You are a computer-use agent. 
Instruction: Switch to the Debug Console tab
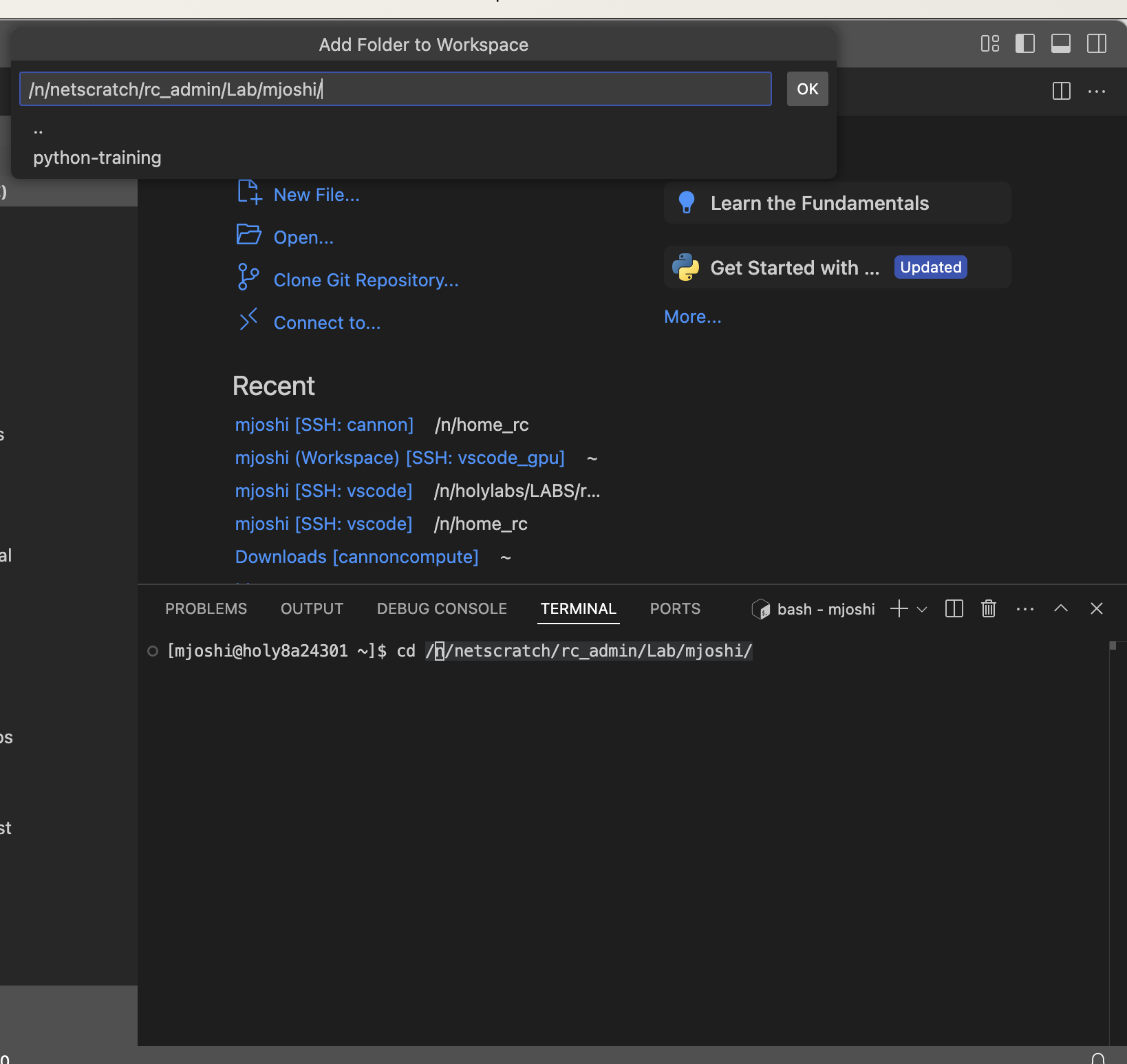[x=442, y=609]
